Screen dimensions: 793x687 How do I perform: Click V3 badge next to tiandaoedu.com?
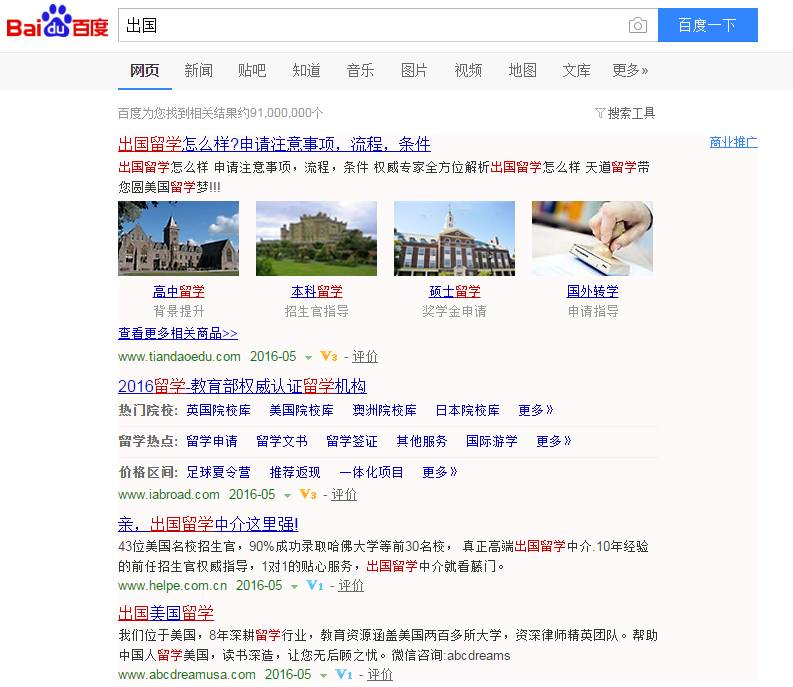[329, 356]
